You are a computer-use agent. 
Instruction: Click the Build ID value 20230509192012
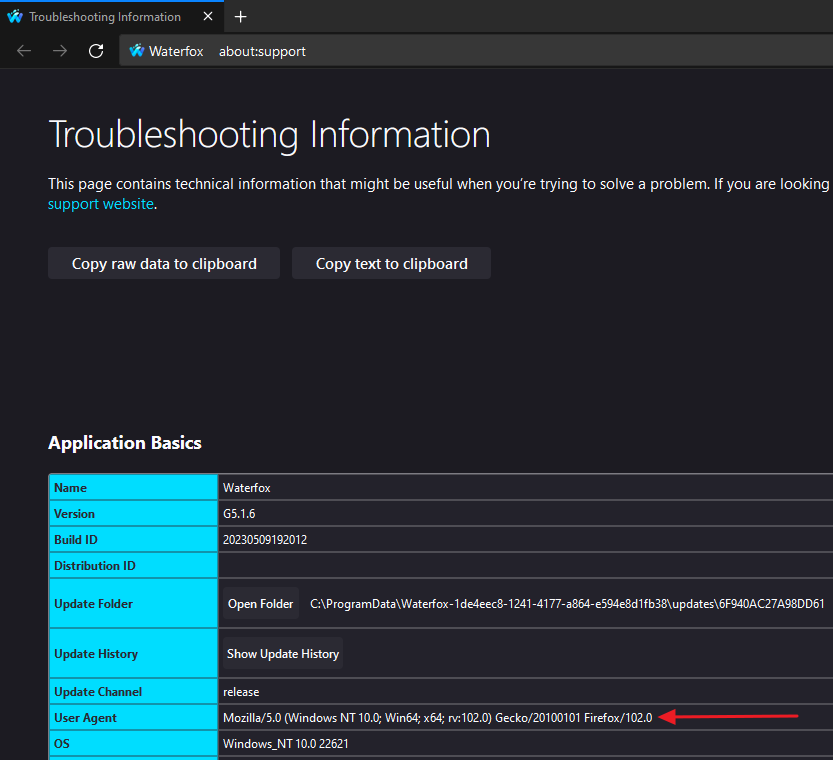265,540
